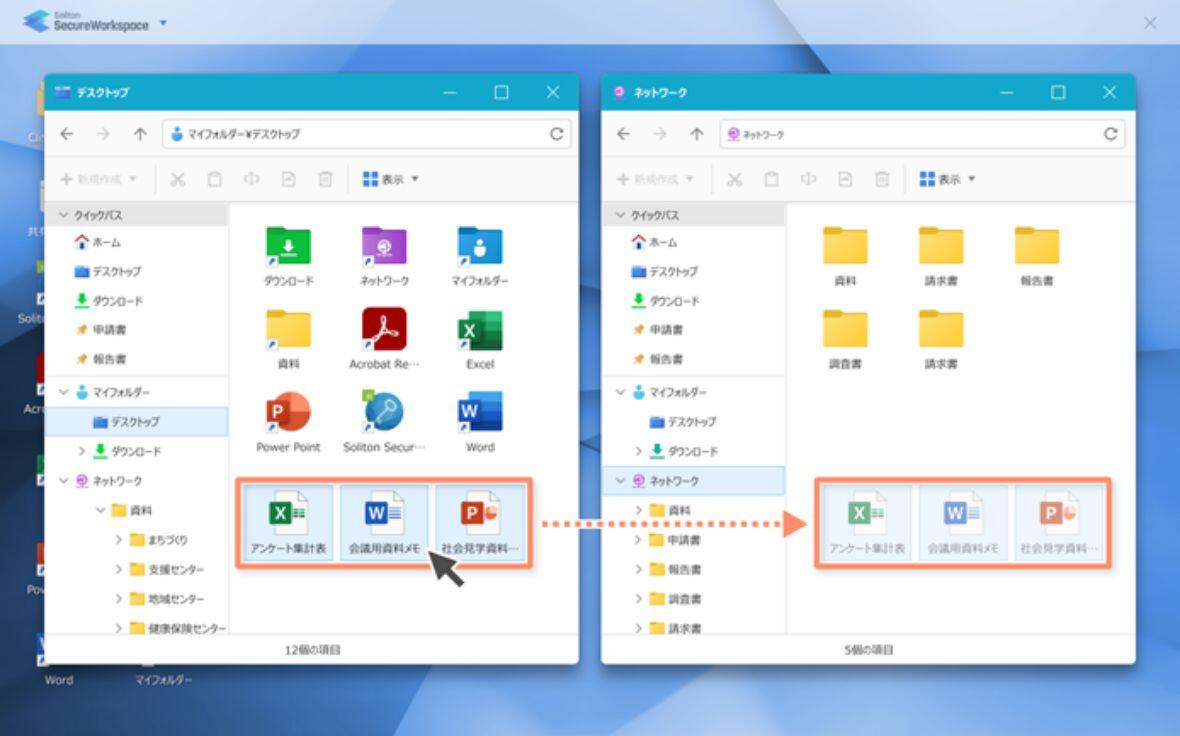Open 新規作成 dropdown in デスクトップ window
Image resolution: width=1180 pixels, height=736 pixels.
tap(99, 179)
